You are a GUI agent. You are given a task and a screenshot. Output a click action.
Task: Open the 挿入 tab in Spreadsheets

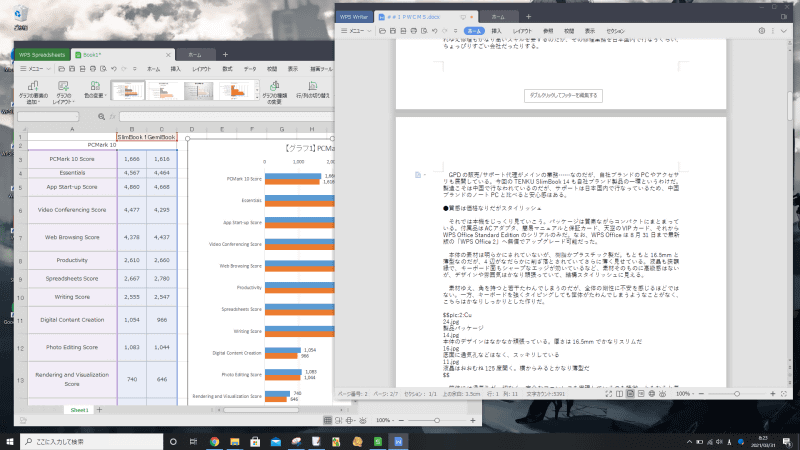point(176,69)
